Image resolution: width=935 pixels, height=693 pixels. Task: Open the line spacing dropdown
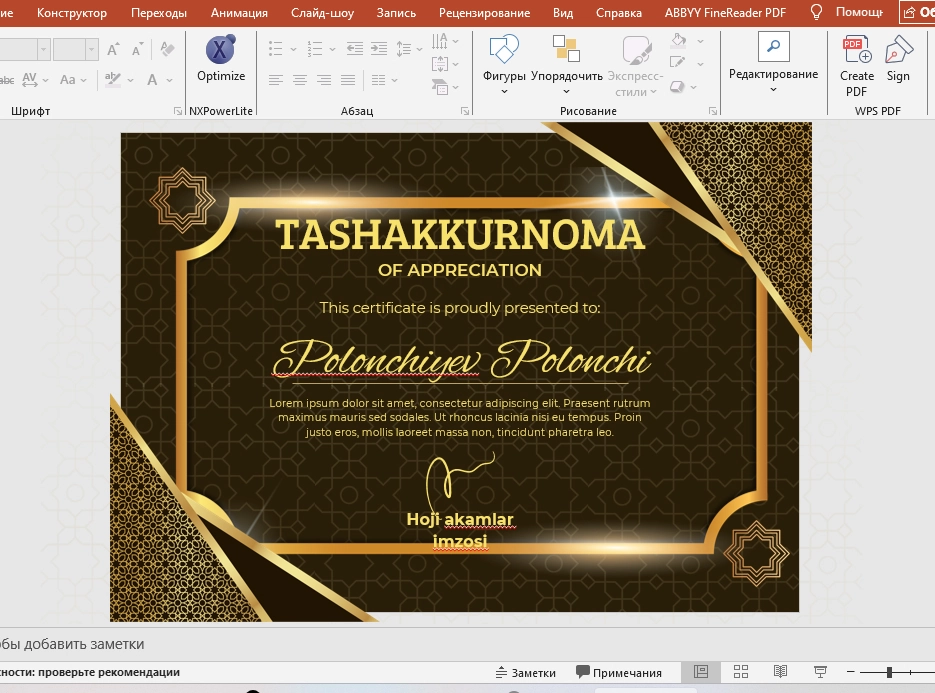point(419,49)
